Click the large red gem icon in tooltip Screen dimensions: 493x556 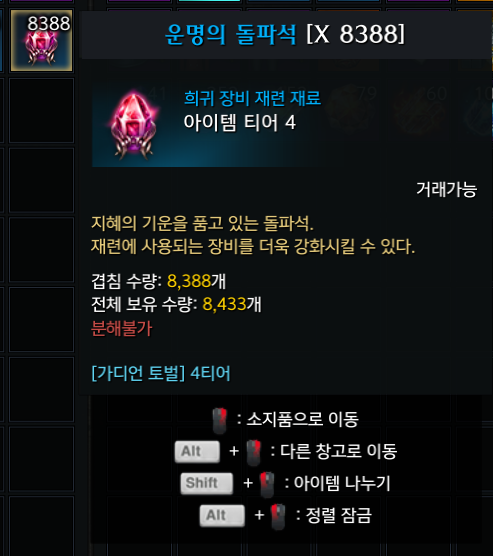tap(133, 124)
